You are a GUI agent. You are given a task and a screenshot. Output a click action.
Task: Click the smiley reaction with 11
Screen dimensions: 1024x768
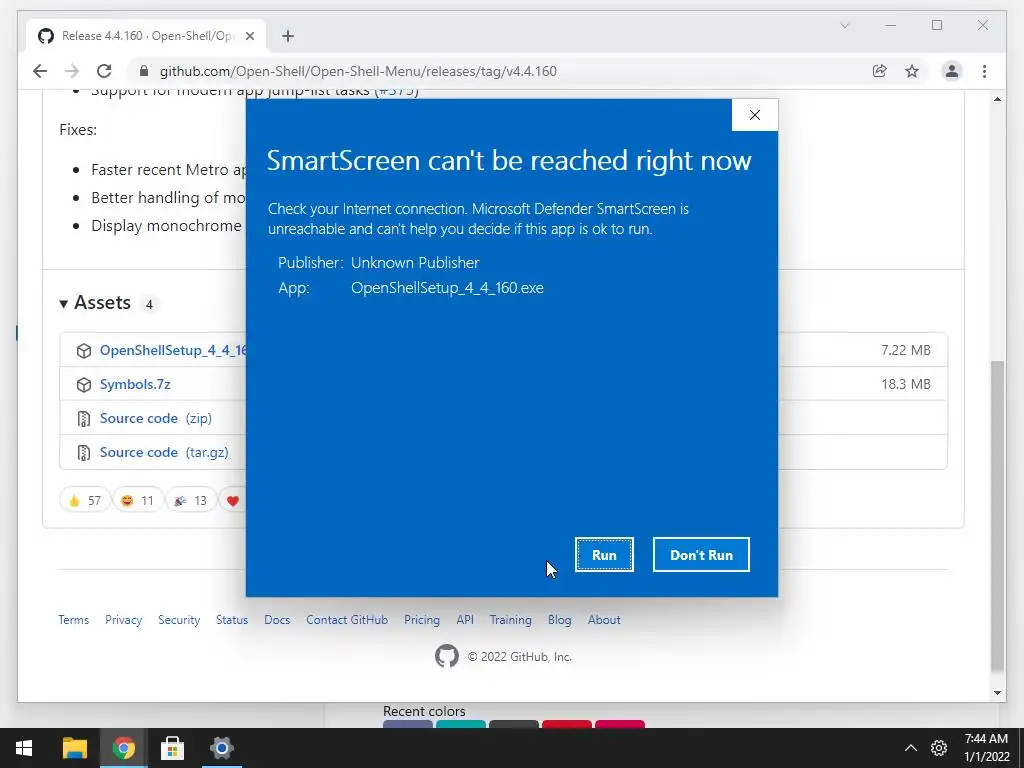(137, 500)
